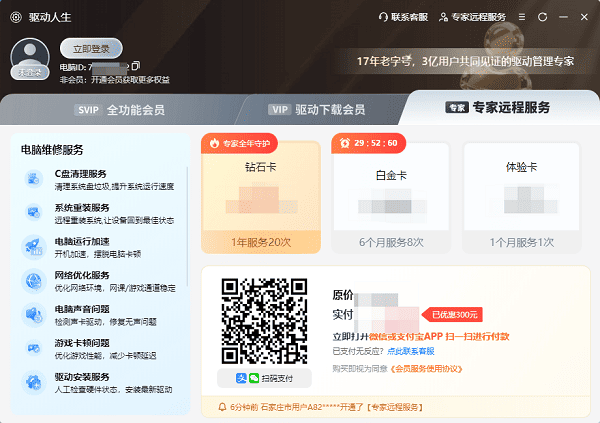Click the alarm clock countdown icon
This screenshot has width=600, height=423.
345,143
